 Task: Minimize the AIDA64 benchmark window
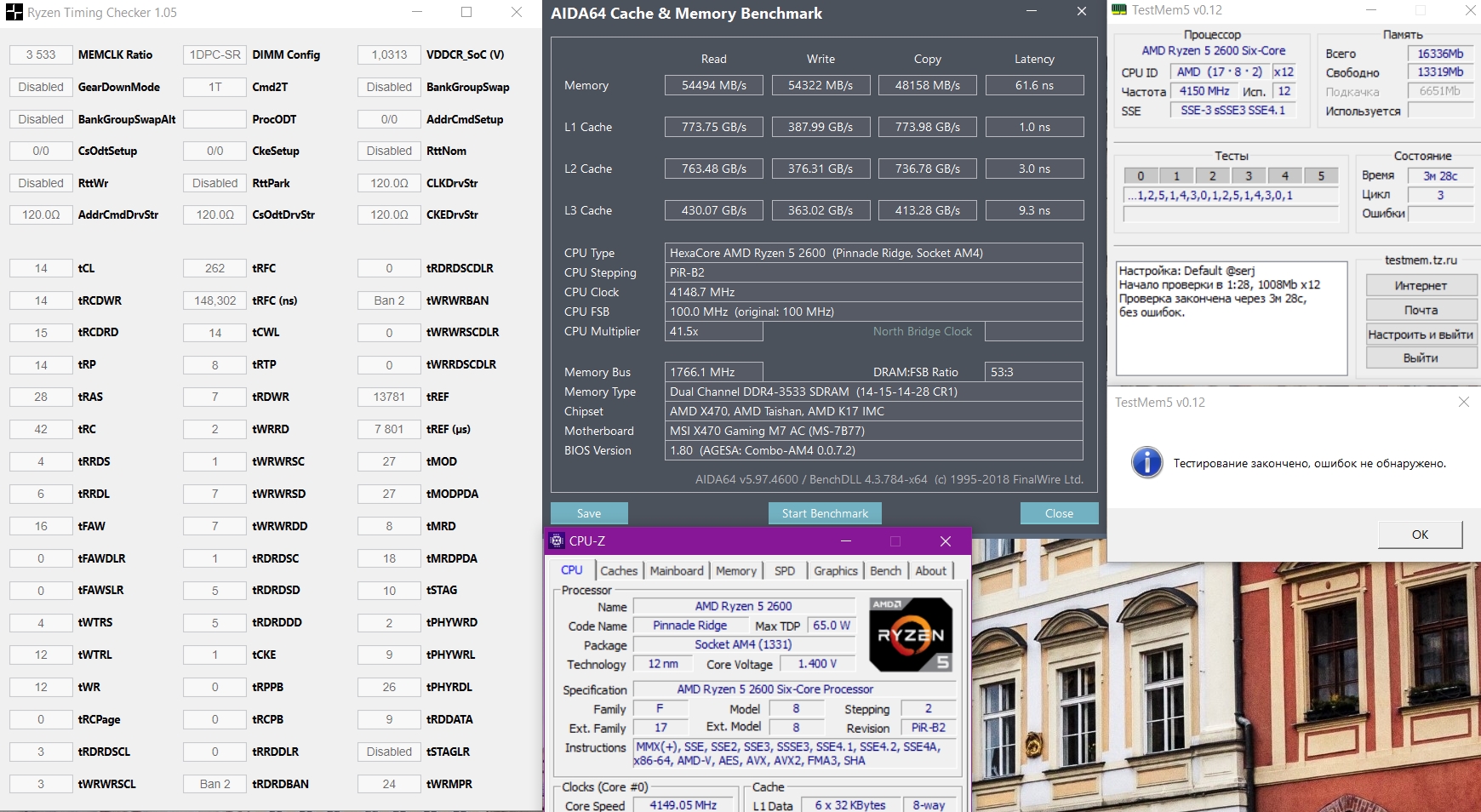[1032, 11]
